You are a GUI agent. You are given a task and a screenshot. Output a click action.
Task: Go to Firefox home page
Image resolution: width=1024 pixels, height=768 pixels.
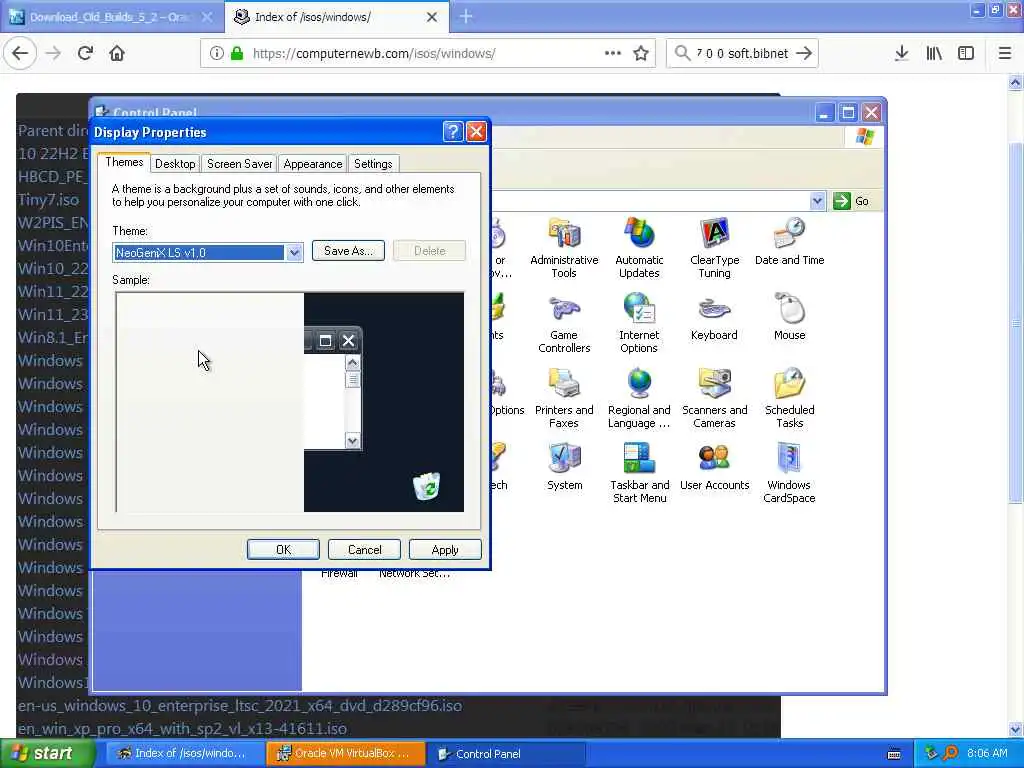click(117, 53)
